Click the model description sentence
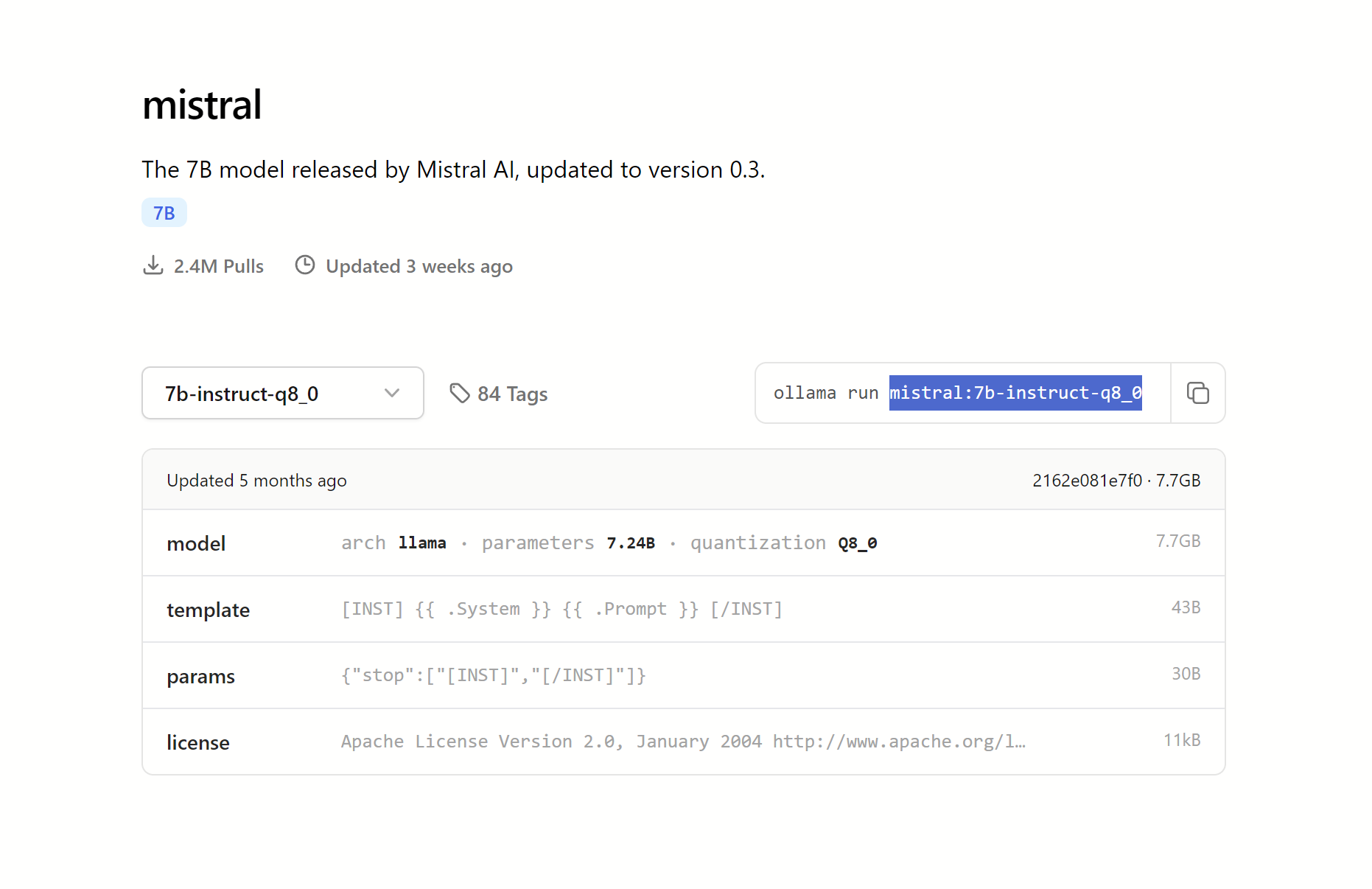1372x889 pixels. pos(453,170)
